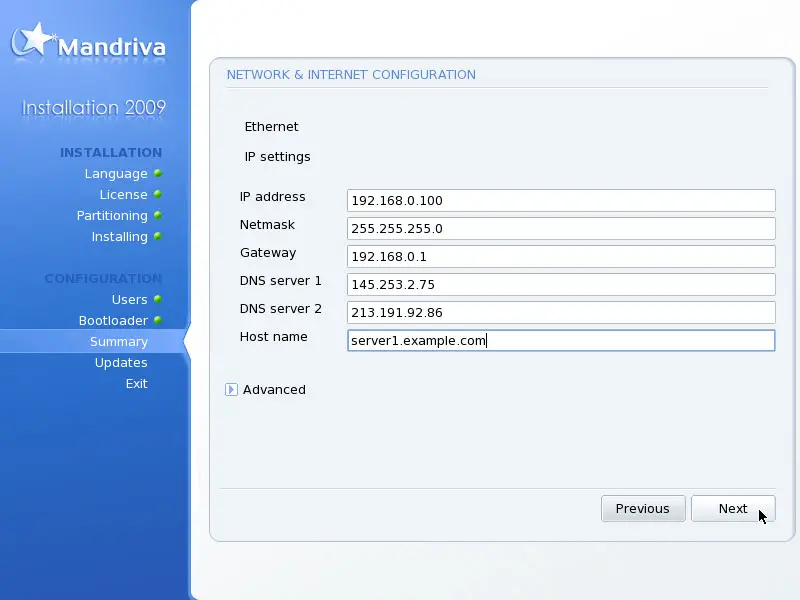This screenshot has height=600, width=800.
Task: Focus the IP address field
Action: 561,201
